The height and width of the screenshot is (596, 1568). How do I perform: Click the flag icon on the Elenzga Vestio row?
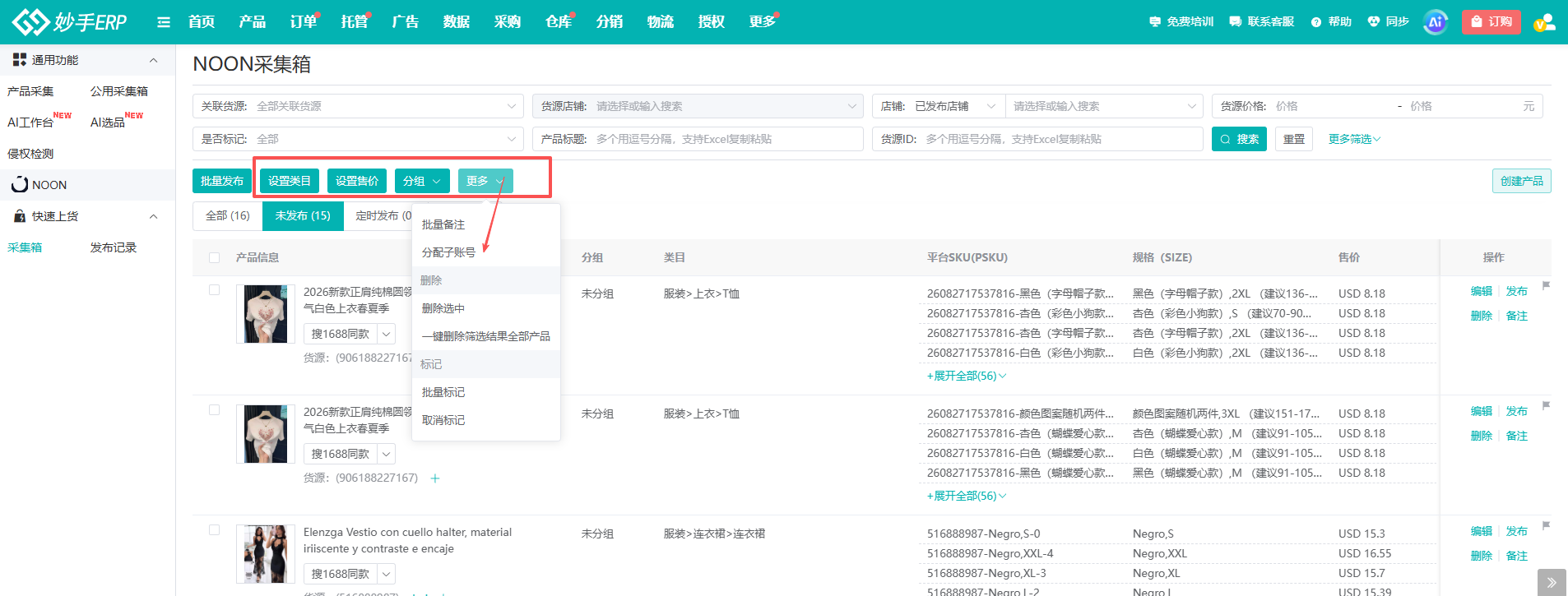[x=1546, y=526]
